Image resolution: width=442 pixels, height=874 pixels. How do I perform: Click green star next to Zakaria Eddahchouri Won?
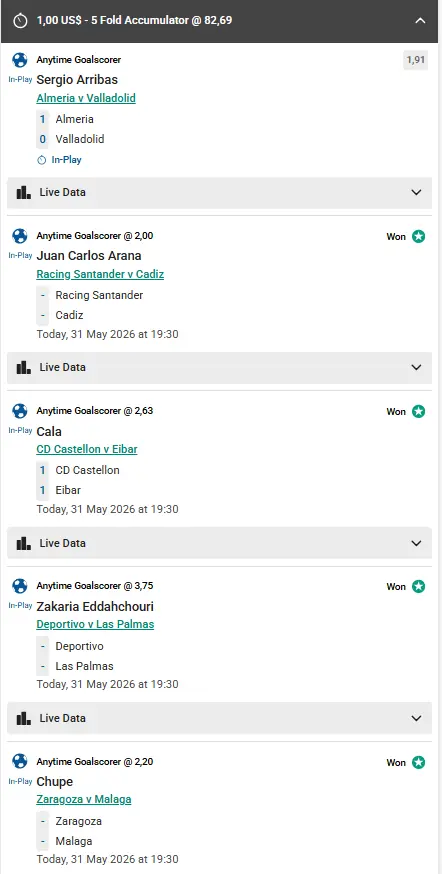[419, 586]
